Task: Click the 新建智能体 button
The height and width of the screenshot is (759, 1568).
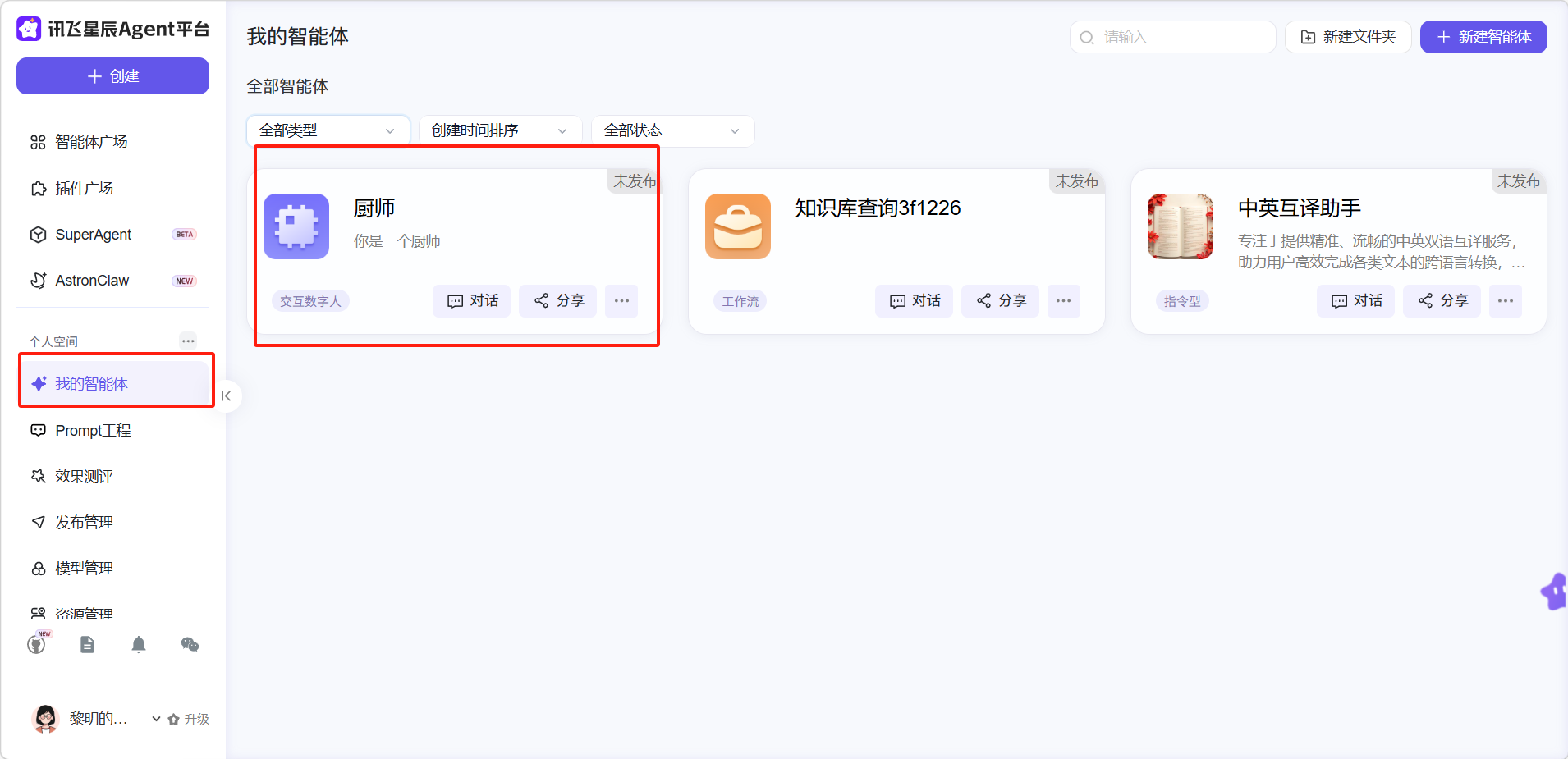Action: click(x=1483, y=37)
